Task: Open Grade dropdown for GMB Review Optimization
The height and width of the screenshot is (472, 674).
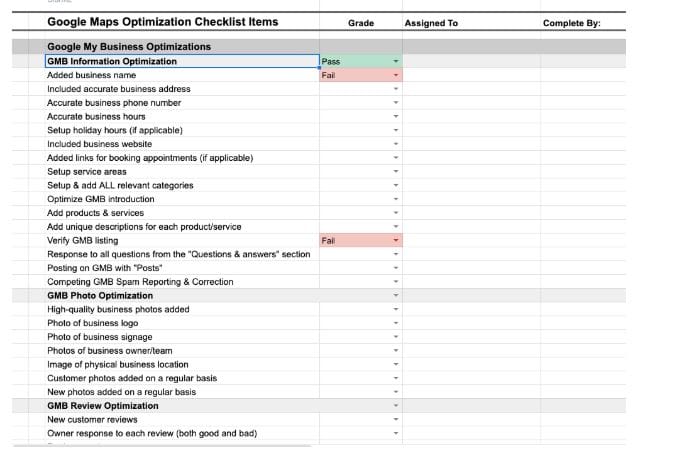Action: (x=396, y=405)
